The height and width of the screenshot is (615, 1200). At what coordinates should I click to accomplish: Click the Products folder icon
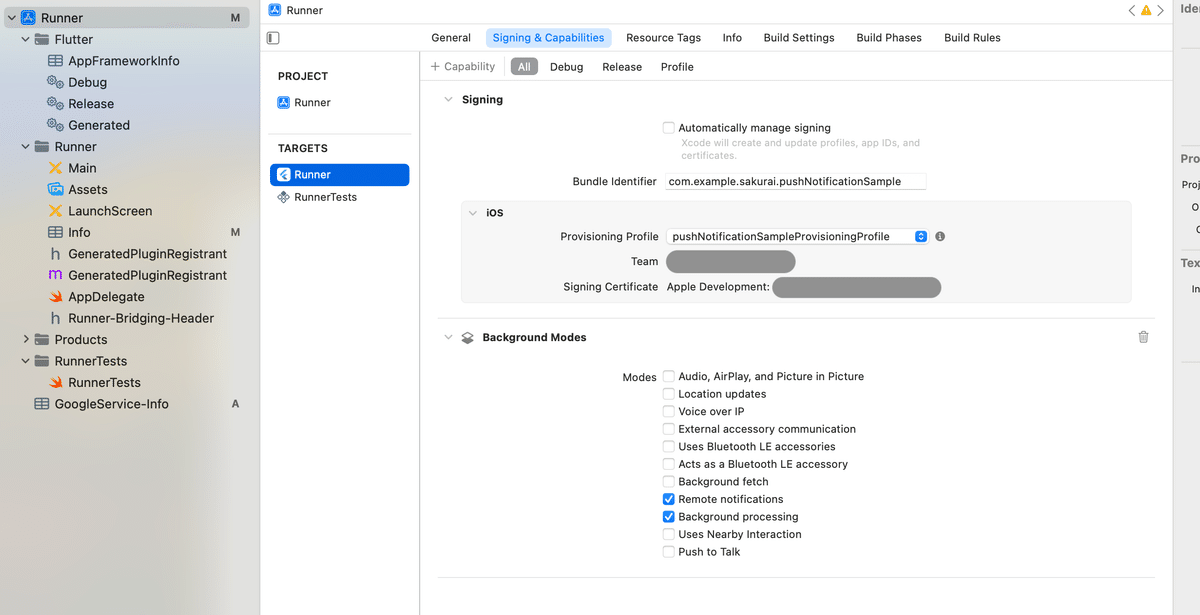click(x=42, y=339)
